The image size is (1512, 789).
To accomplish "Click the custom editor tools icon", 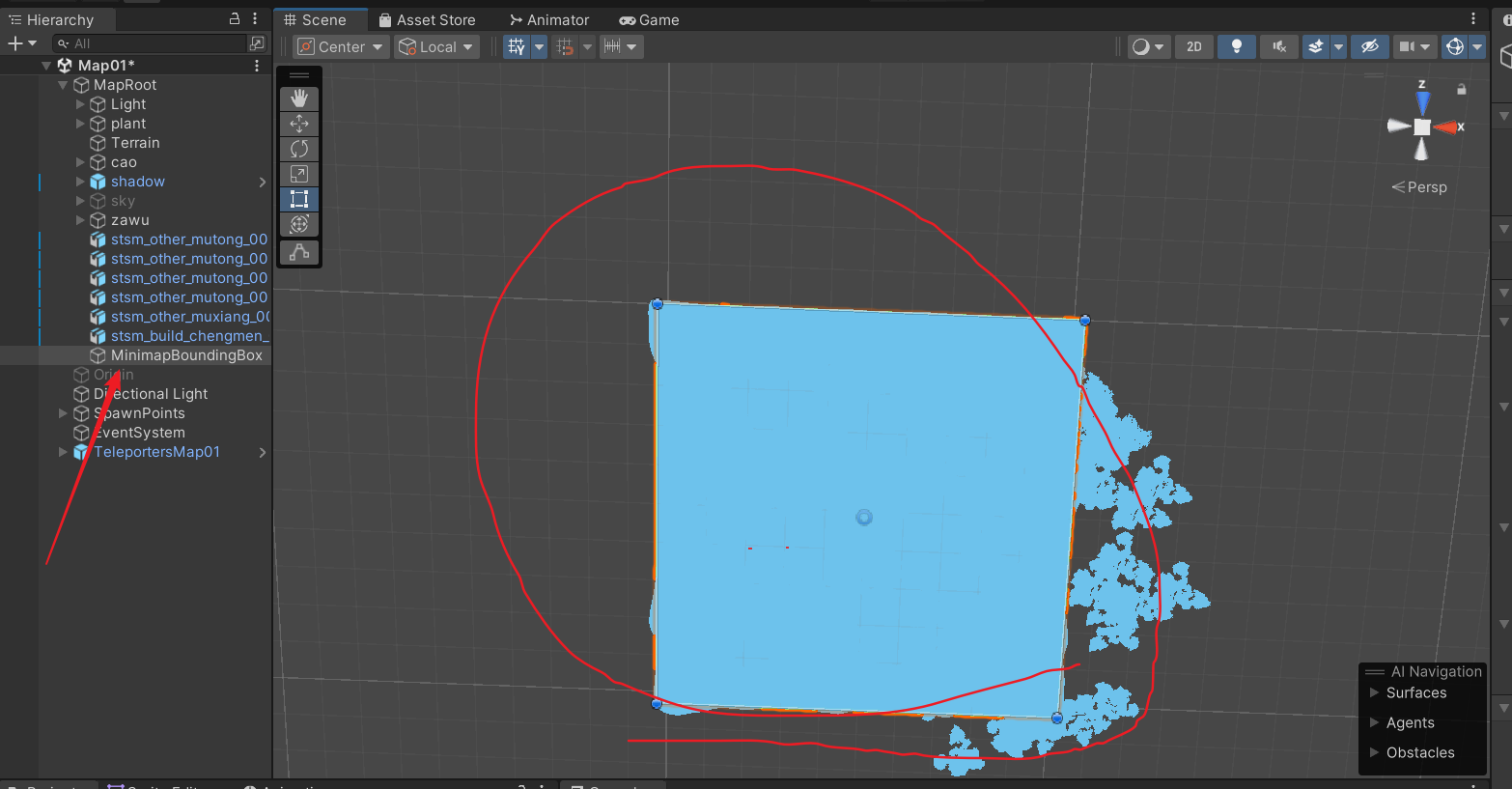I will 299,252.
